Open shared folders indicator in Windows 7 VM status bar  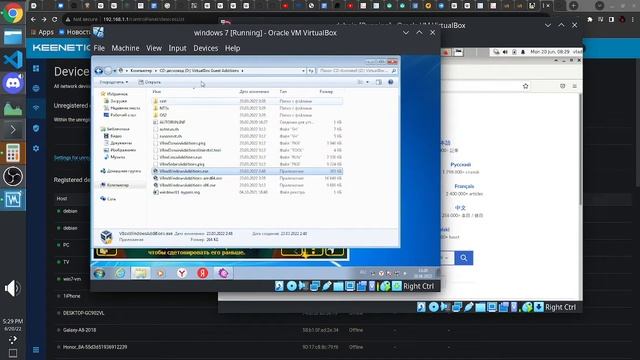click(338, 286)
